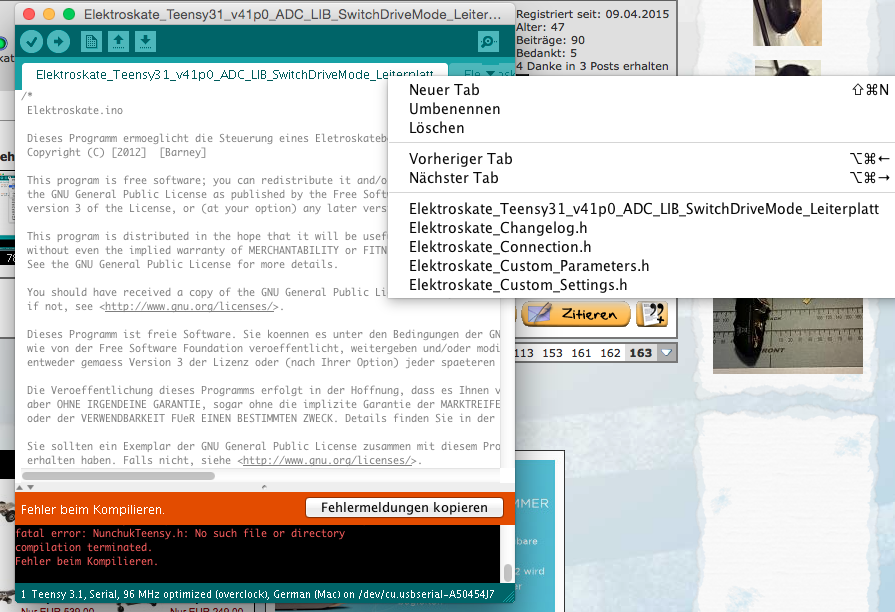This screenshot has width=895, height=612.
Task: Open the tab menu triangle in the tab bar
Action: pyautogui.click(x=490, y=73)
